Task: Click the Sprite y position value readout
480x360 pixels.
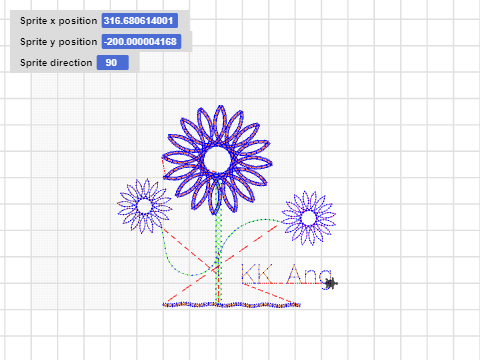Action: (x=141, y=42)
